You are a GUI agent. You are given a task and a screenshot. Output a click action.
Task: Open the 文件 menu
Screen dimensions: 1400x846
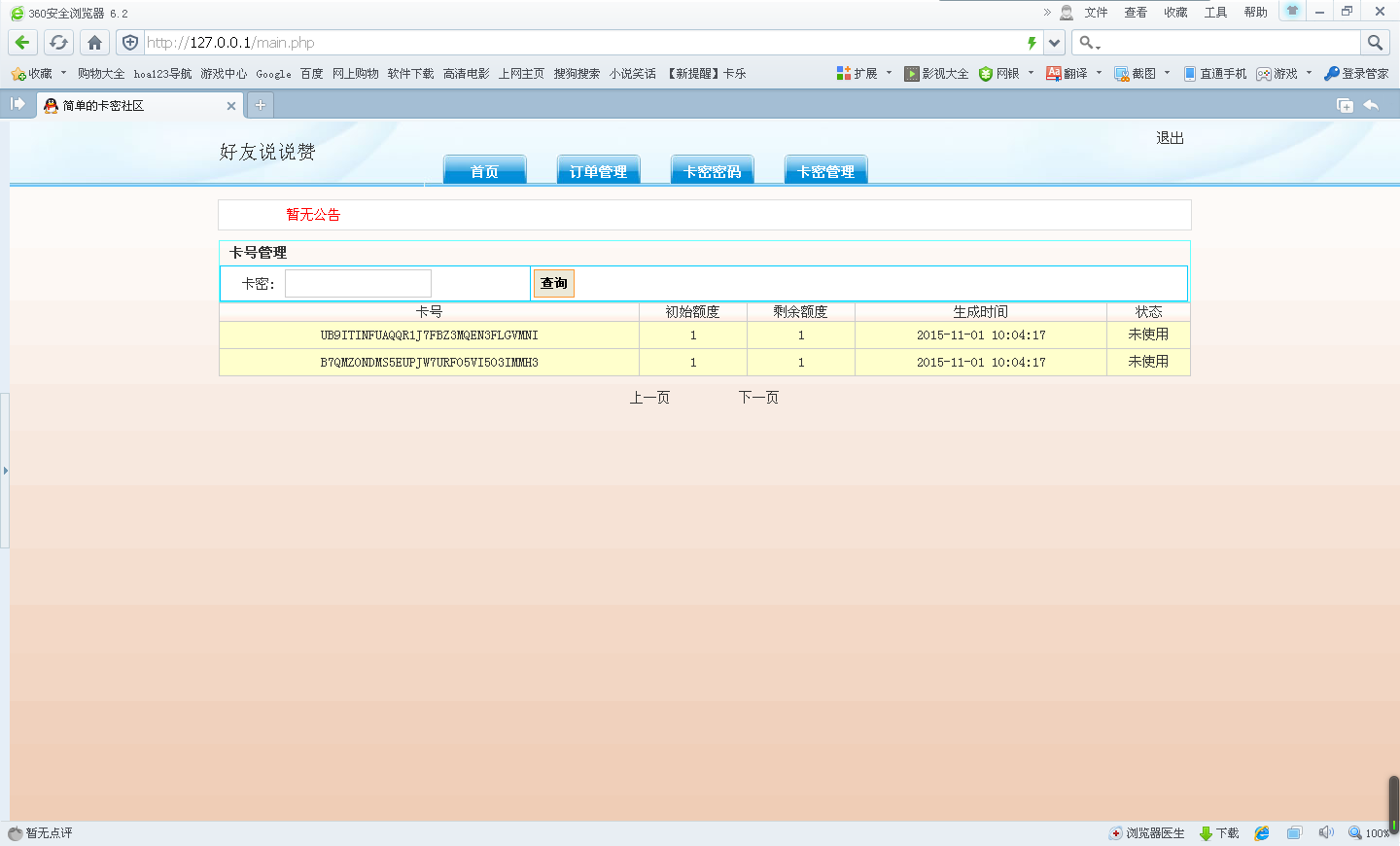pos(1096,13)
